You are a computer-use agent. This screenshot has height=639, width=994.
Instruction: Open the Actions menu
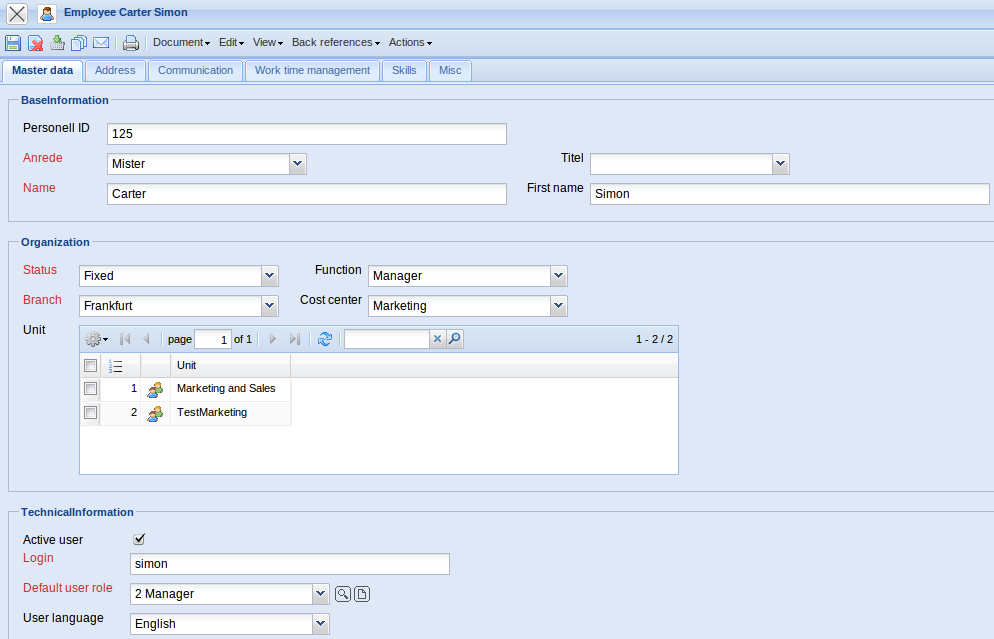pyautogui.click(x=410, y=43)
